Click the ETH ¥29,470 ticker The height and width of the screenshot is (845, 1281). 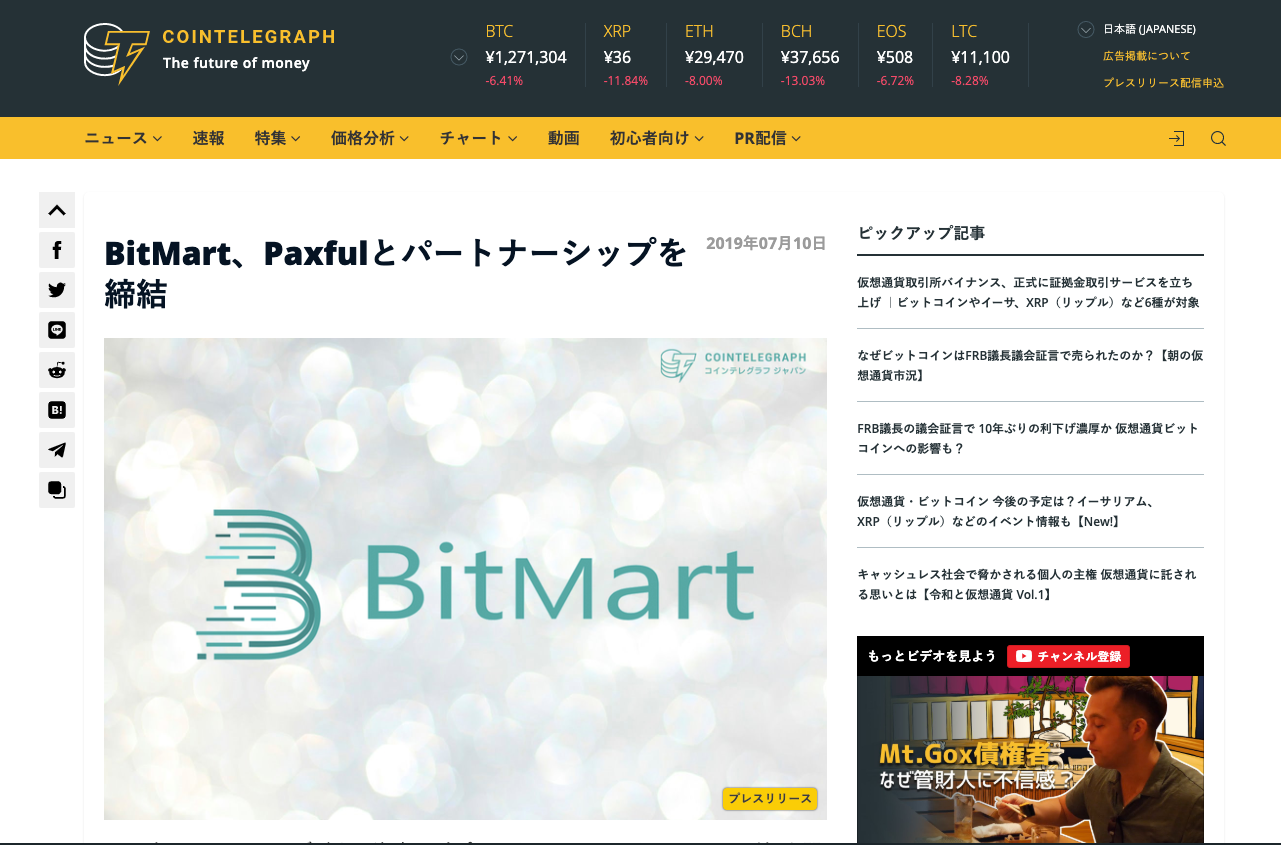pos(714,56)
